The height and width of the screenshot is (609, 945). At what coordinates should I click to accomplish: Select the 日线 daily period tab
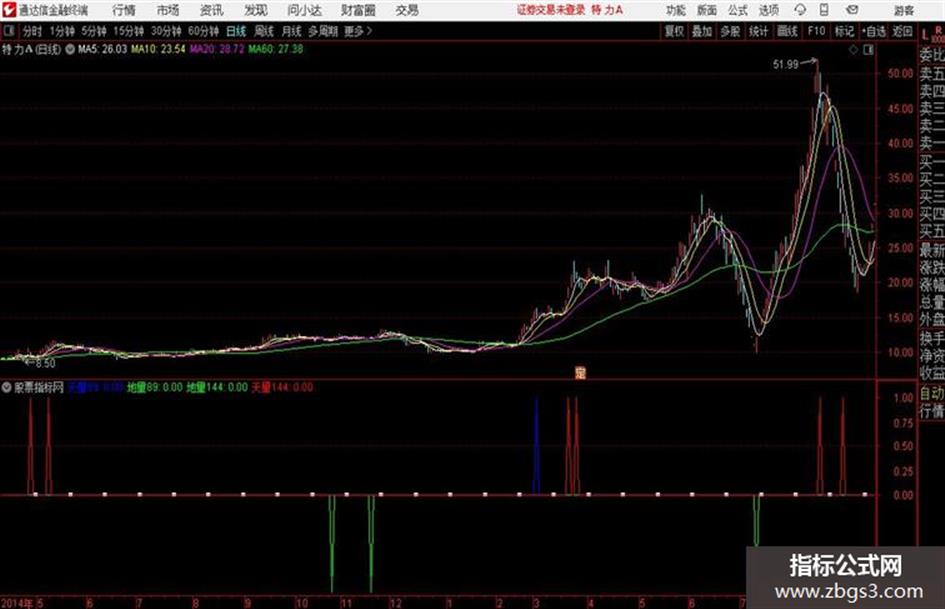click(236, 31)
